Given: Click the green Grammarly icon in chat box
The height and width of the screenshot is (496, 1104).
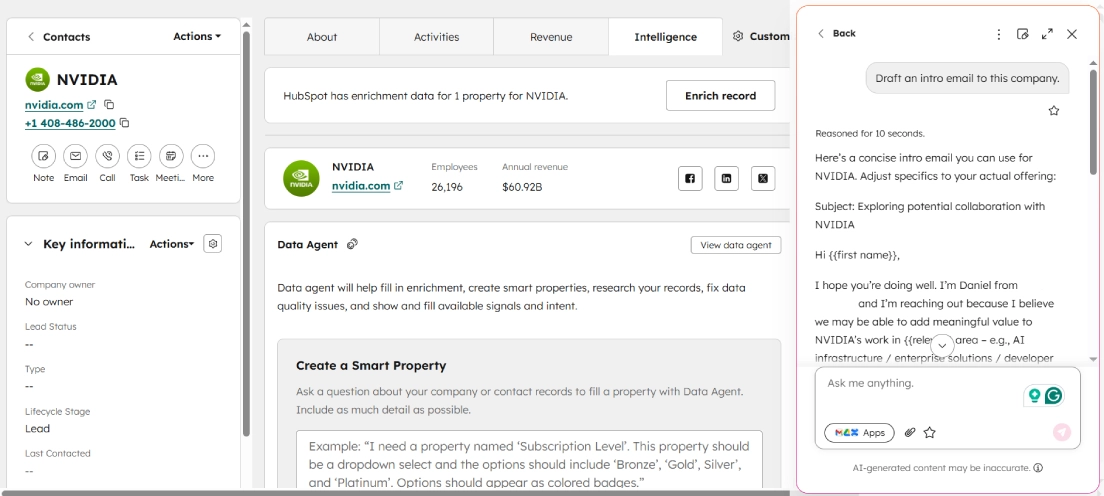Looking at the screenshot, I should point(1053,396).
